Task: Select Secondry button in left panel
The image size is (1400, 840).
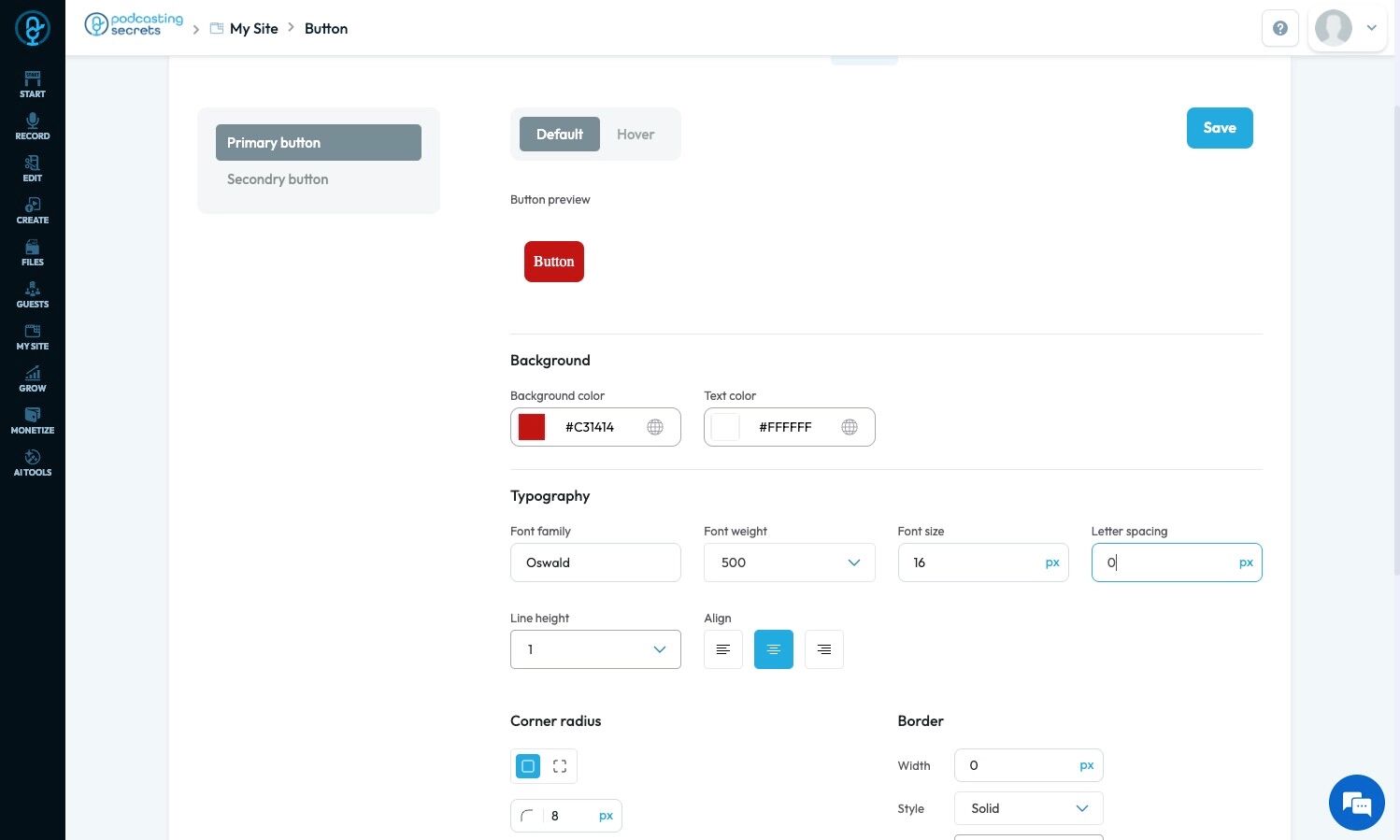Action: [x=278, y=179]
